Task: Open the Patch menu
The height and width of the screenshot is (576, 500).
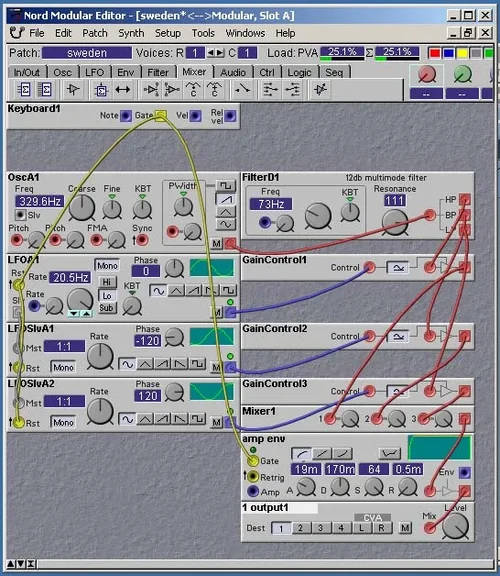Action: pyautogui.click(x=95, y=33)
